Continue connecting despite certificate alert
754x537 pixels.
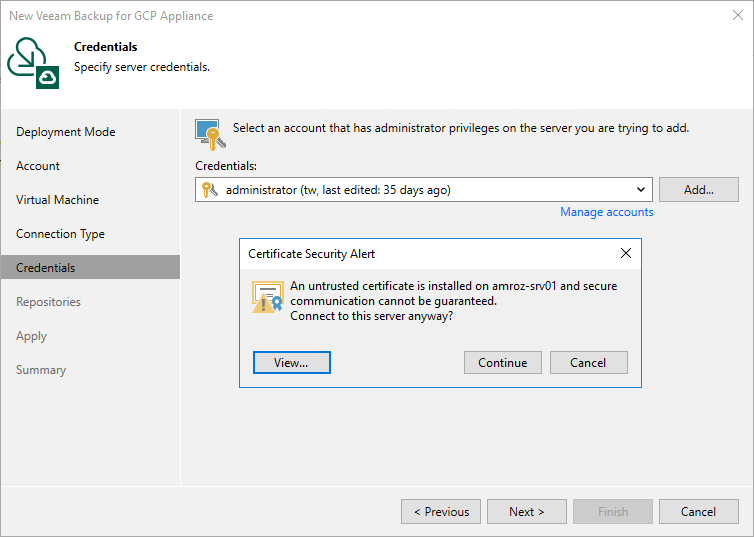[502, 362]
